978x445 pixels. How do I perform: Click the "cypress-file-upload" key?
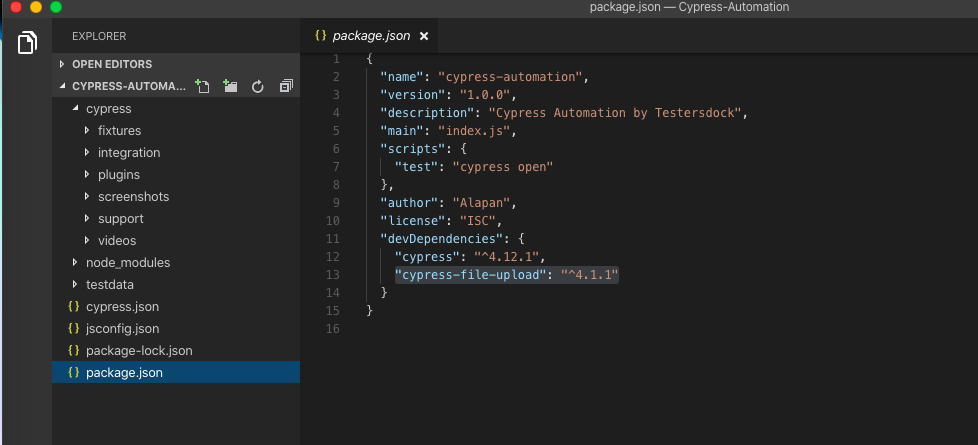pyautogui.click(x=471, y=275)
